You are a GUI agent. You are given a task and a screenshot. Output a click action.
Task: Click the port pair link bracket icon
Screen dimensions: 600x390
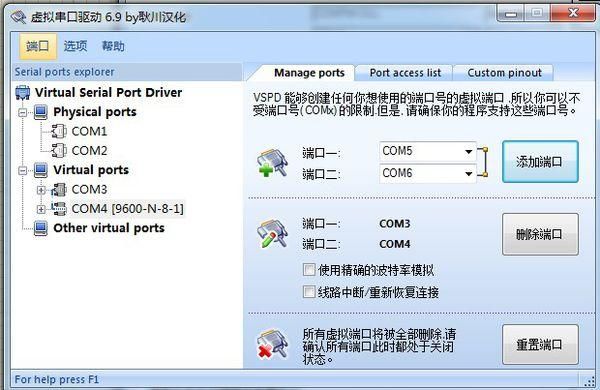pos(483,162)
